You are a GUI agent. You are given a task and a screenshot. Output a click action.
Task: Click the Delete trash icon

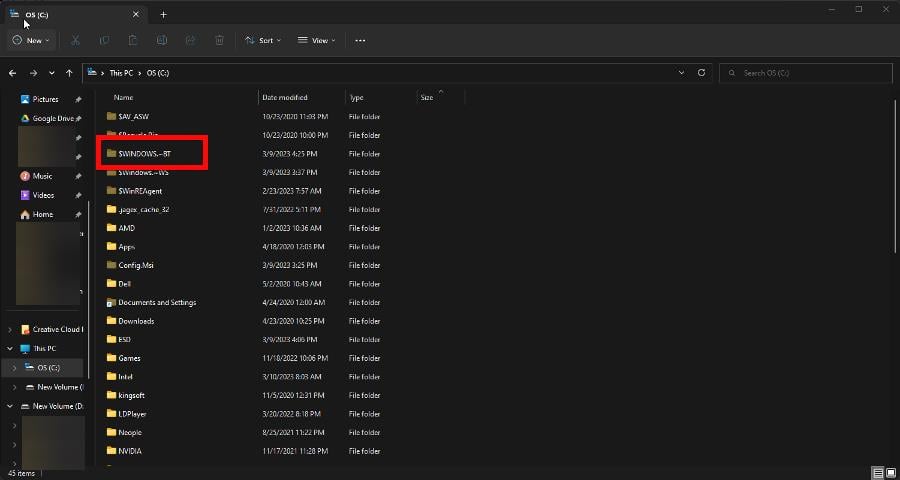[x=220, y=40]
